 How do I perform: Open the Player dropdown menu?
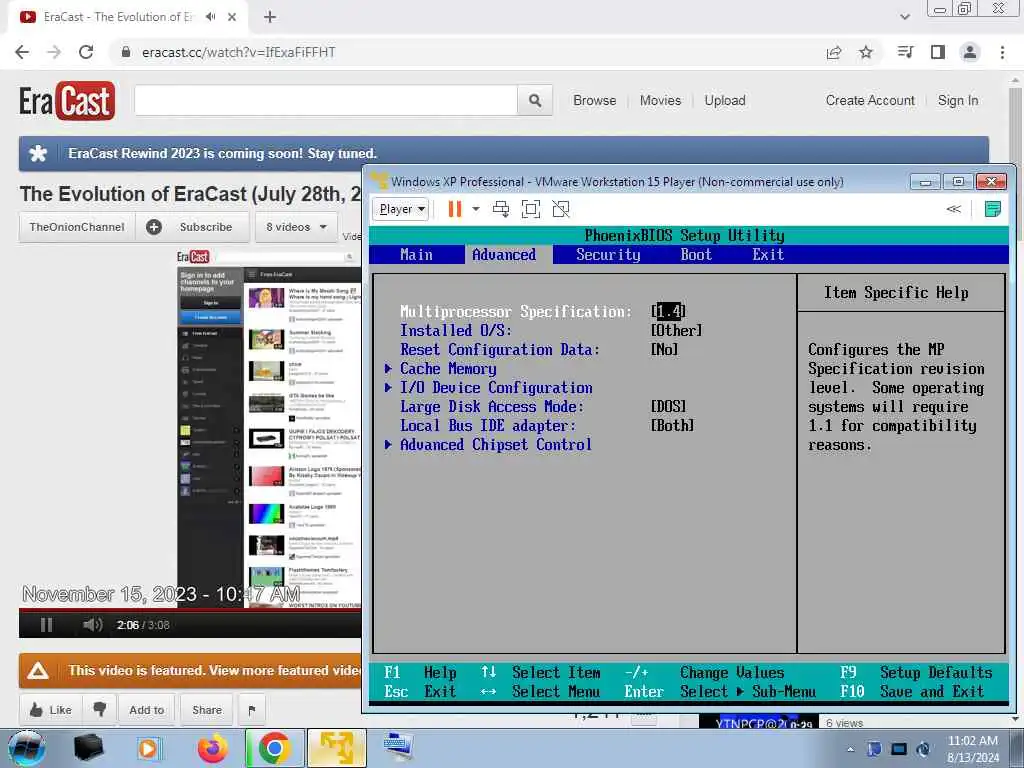click(400, 209)
